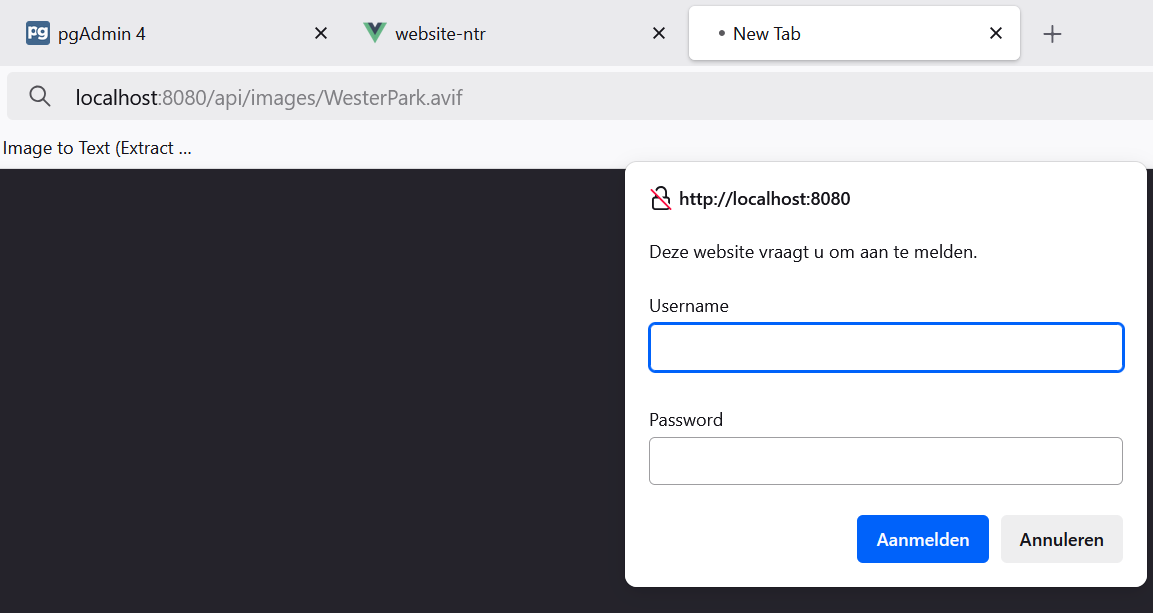Switch to the pgAdmin 4 tab
The image size is (1153, 613).
coord(160,34)
